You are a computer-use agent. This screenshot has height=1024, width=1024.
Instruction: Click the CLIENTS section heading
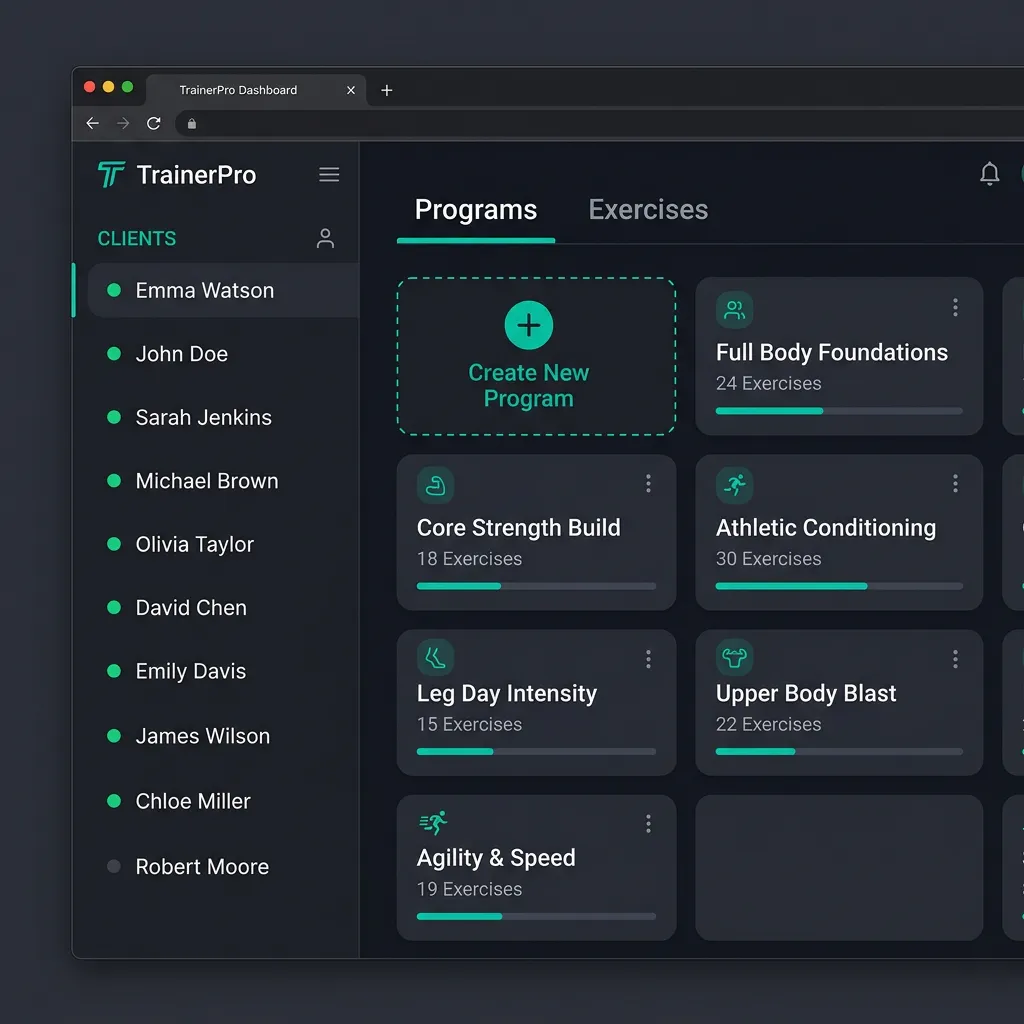(136, 238)
